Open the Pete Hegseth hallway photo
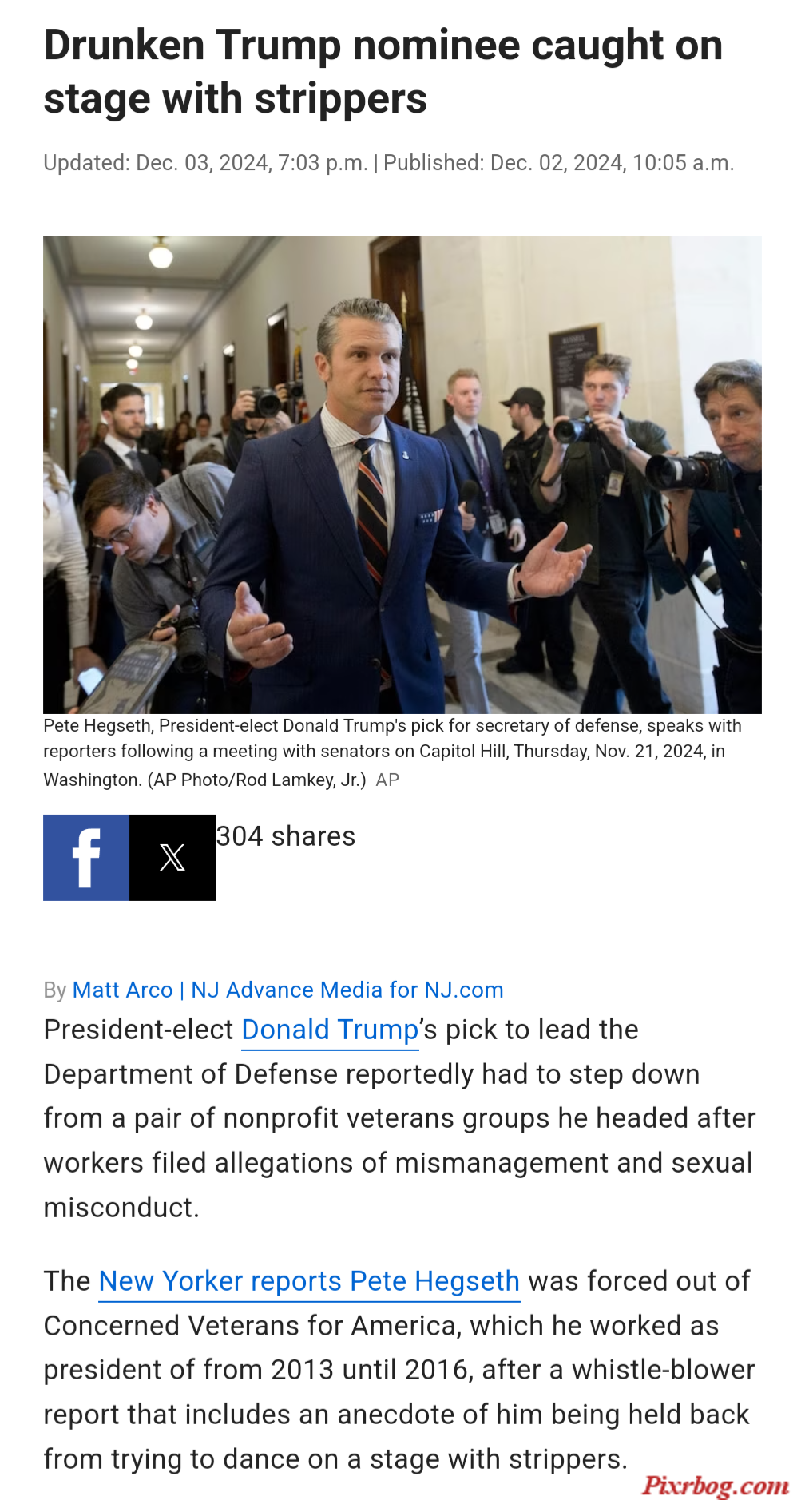 (402, 474)
